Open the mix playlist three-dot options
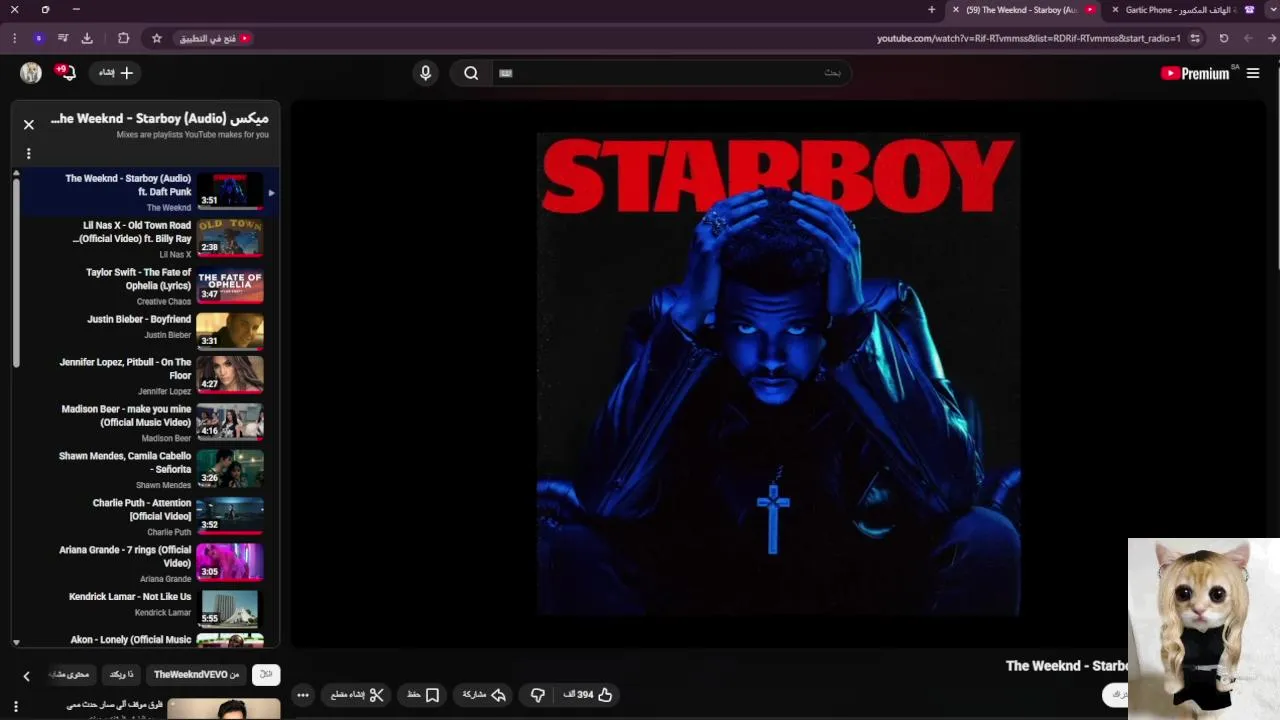This screenshot has height=720, width=1280. (29, 154)
